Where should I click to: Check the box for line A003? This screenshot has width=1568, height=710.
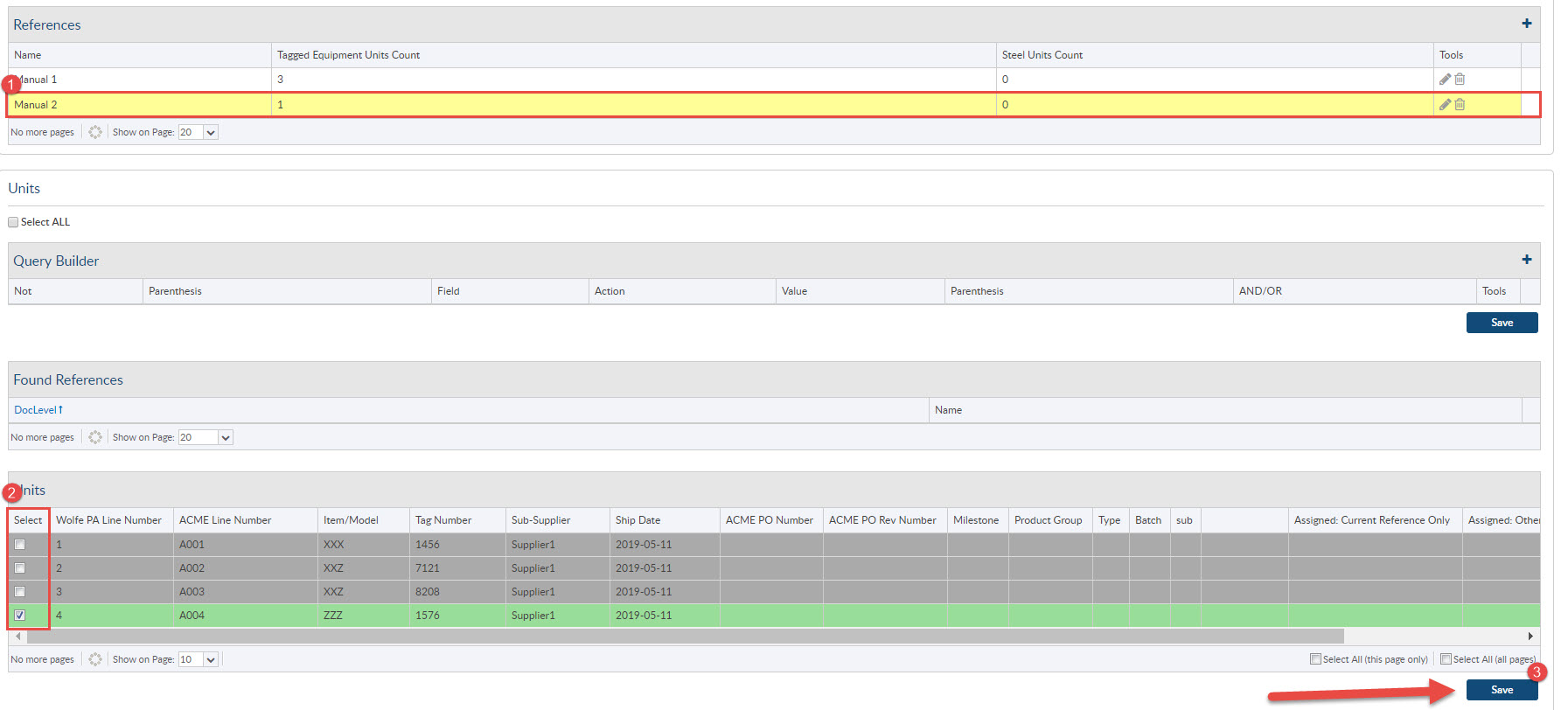click(19, 592)
